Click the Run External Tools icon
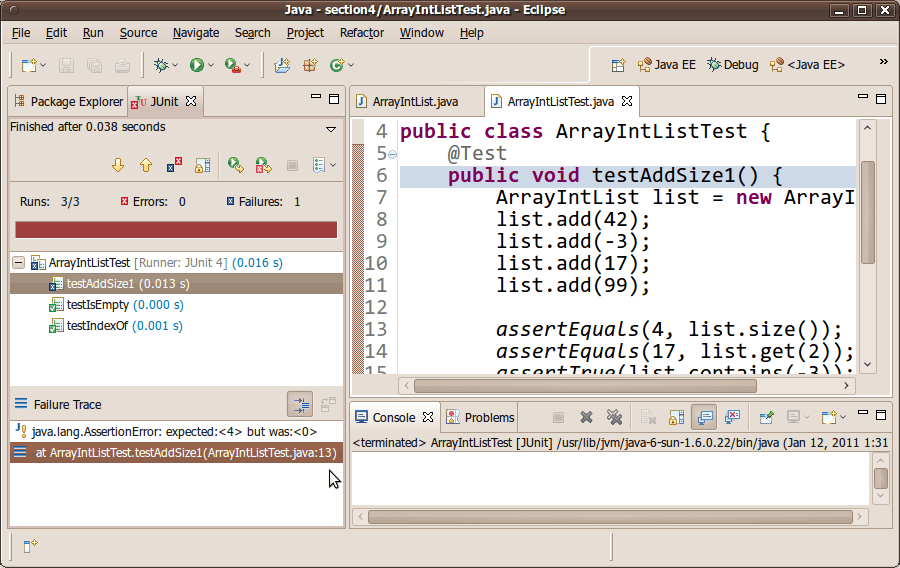900x568 pixels. point(233,65)
